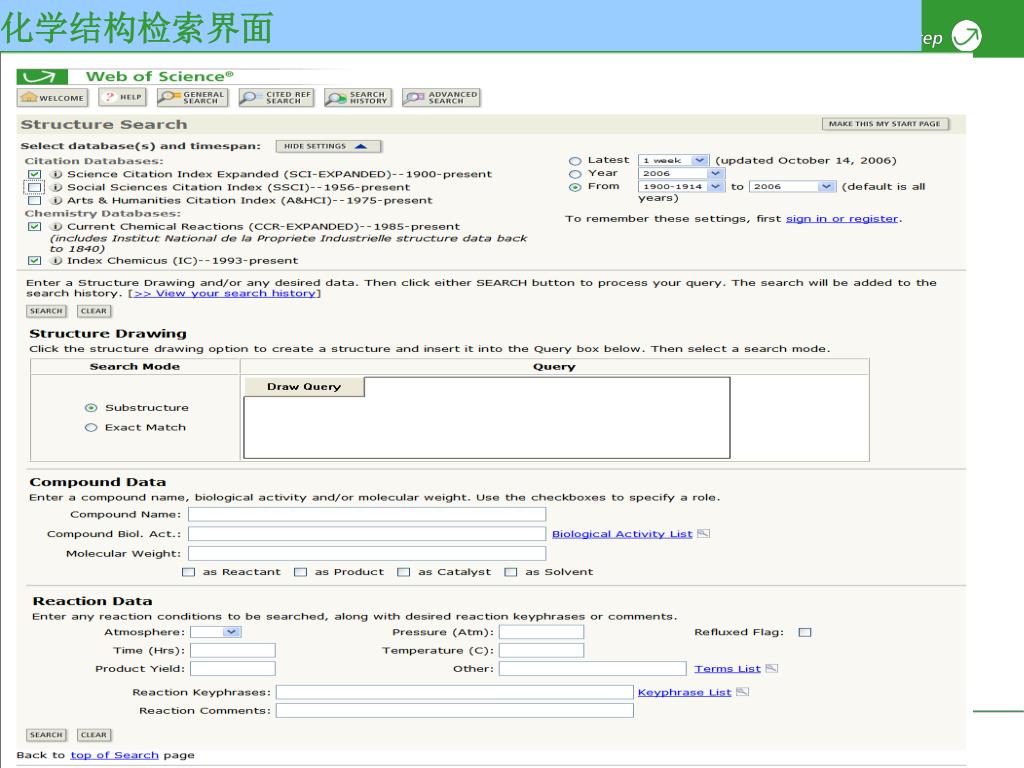The width and height of the screenshot is (1024, 768).
Task: Click the Molecular Weight input field
Action: [367, 554]
